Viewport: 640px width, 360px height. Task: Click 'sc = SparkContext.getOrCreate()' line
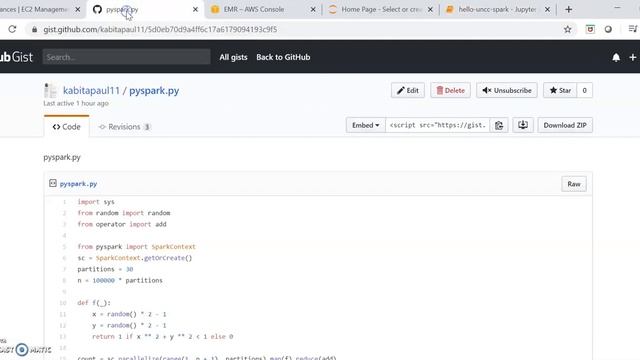click(135, 258)
